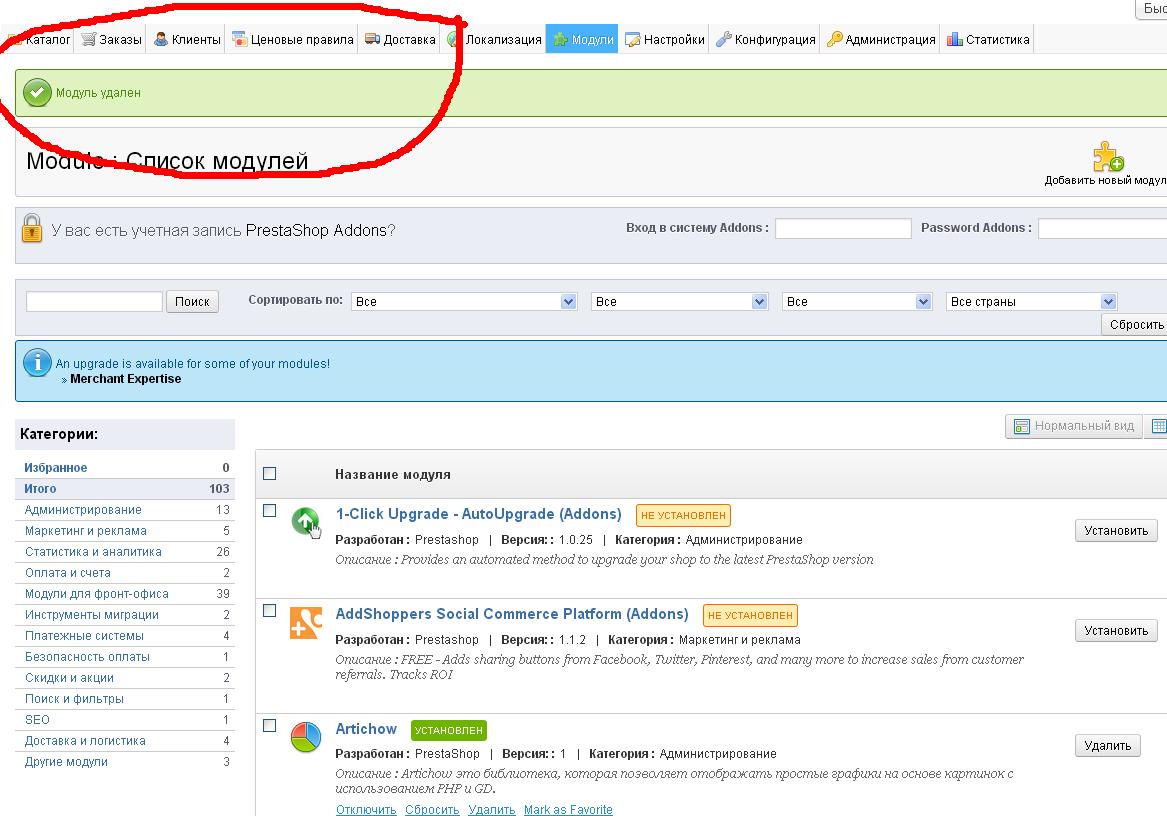The image size is (1167, 816).
Task: Open the second Все filter dropdown
Action: [680, 302]
